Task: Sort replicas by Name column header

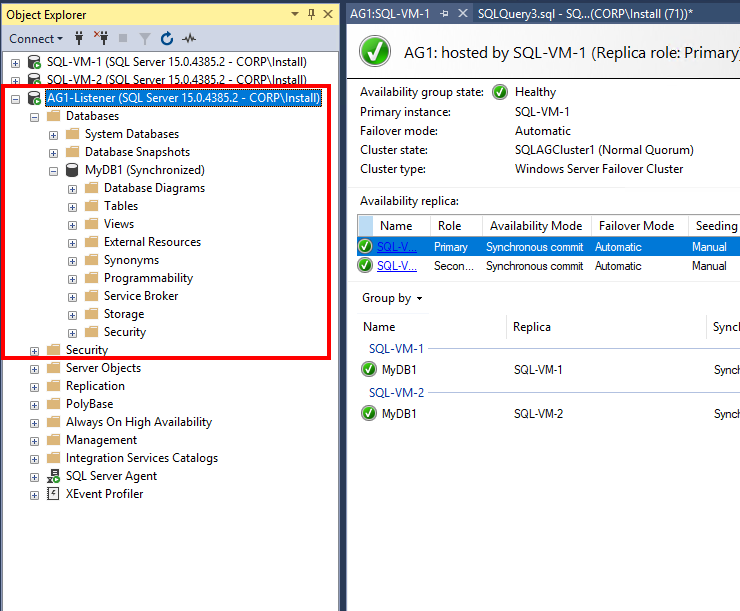Action: [x=396, y=226]
